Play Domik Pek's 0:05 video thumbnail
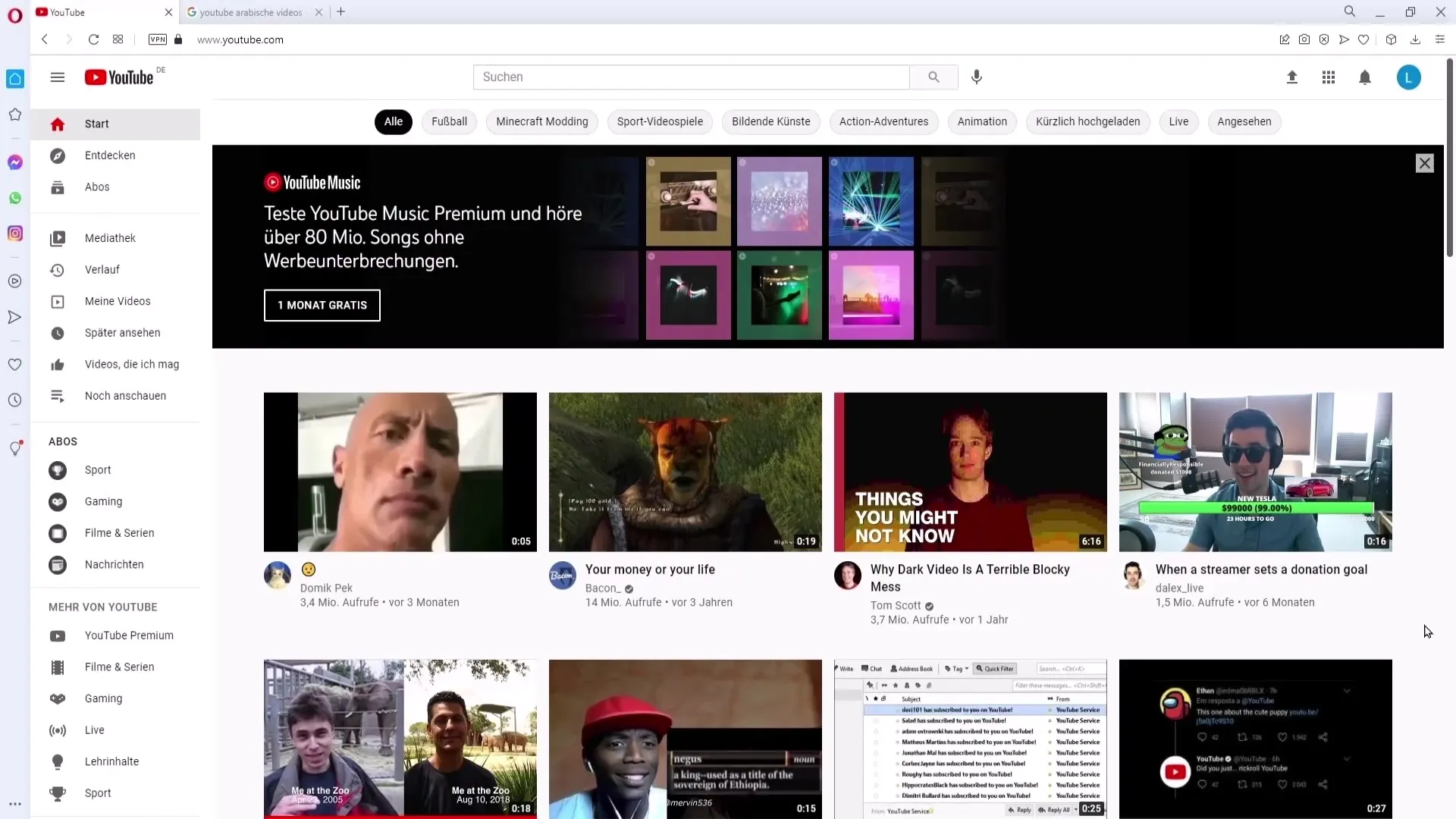 coord(400,472)
